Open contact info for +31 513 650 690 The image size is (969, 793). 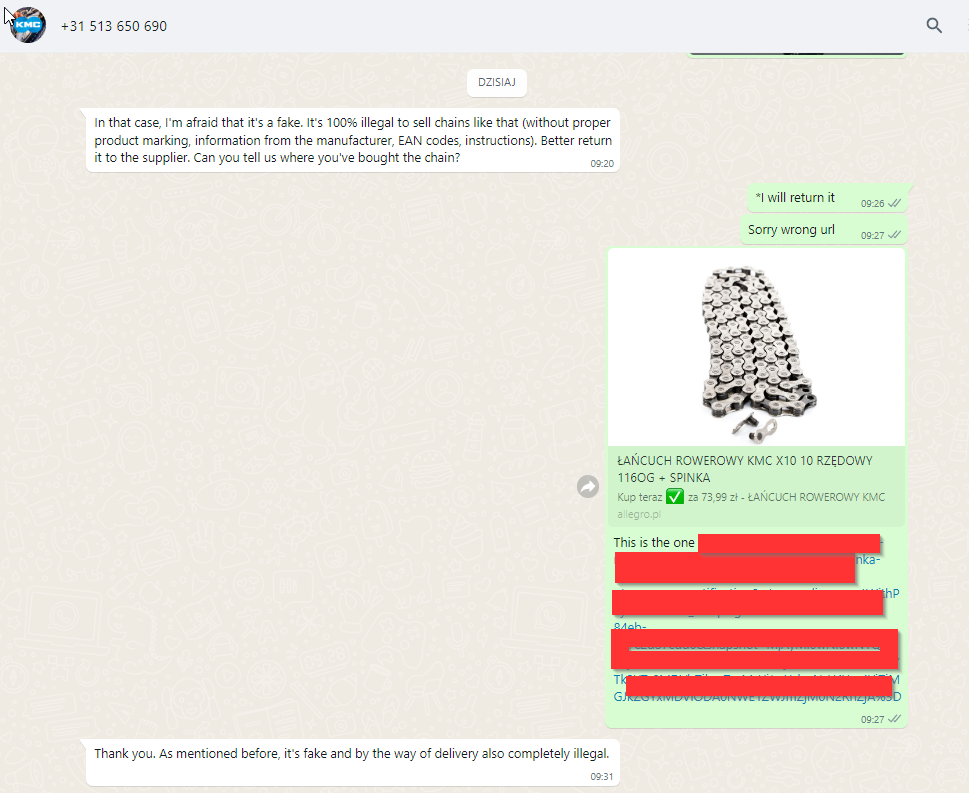tap(114, 26)
